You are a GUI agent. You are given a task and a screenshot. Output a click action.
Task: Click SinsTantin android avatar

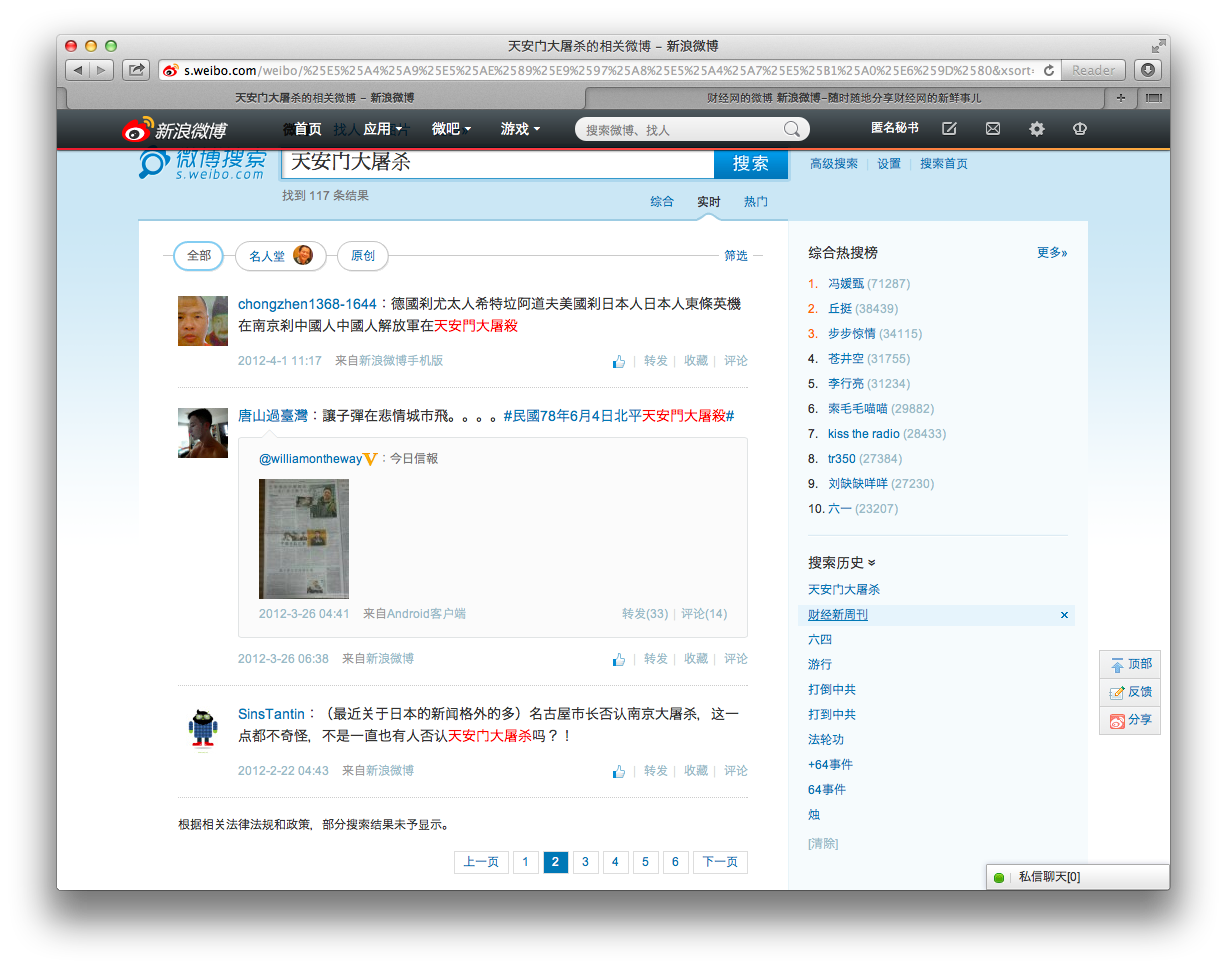[x=203, y=729]
